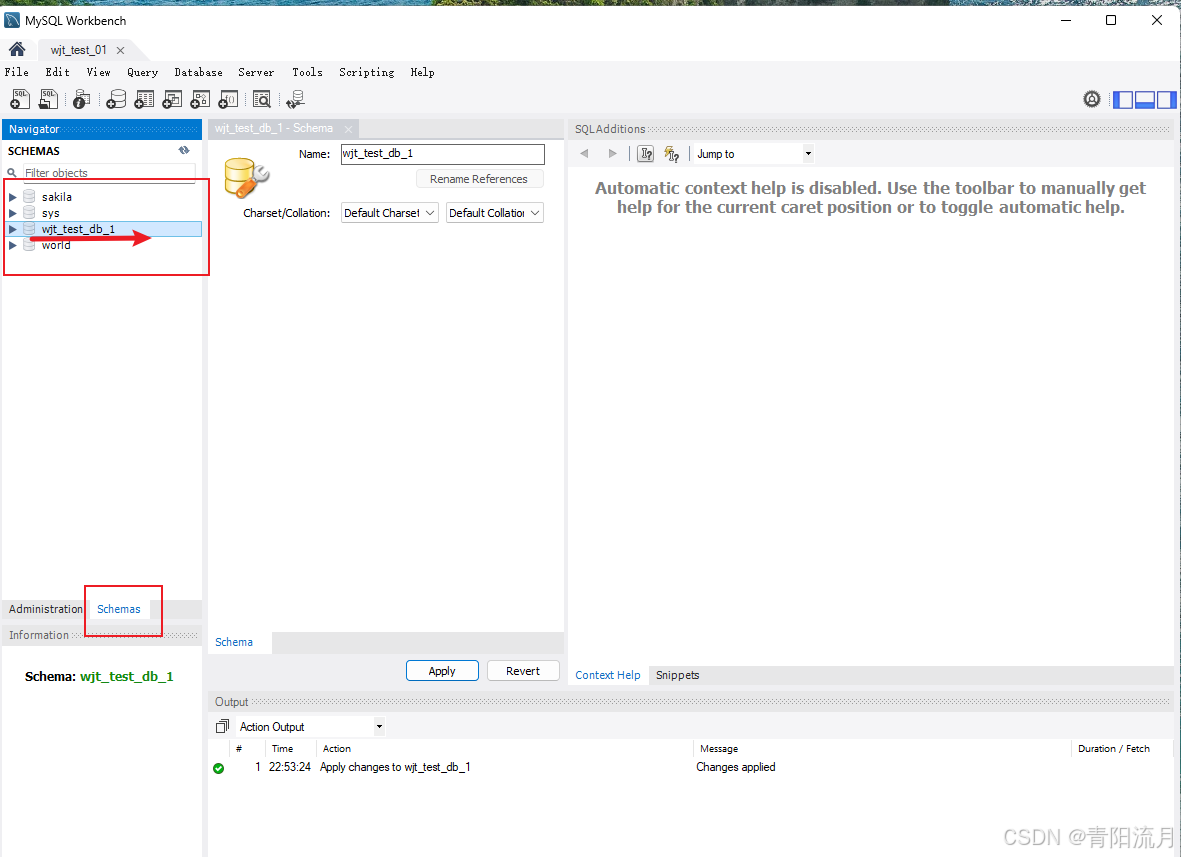The width and height of the screenshot is (1181, 857).
Task: Expand the sakila schema
Action: (x=13, y=197)
